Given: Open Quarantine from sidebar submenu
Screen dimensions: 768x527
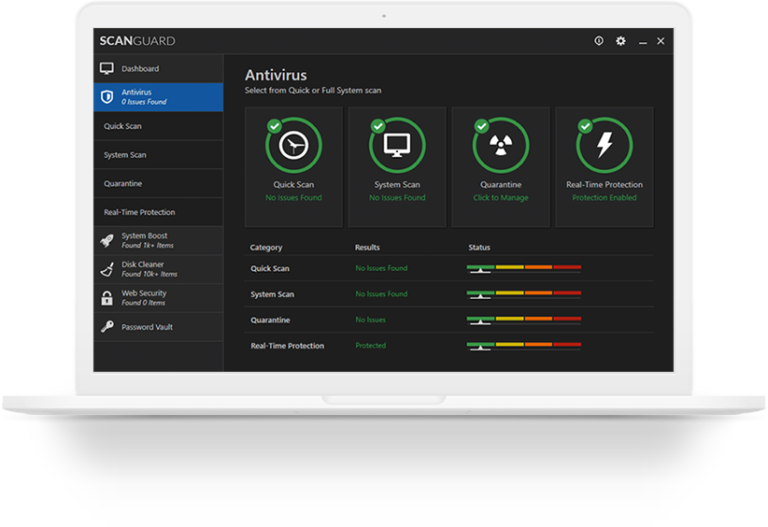Looking at the screenshot, I should pos(158,183).
